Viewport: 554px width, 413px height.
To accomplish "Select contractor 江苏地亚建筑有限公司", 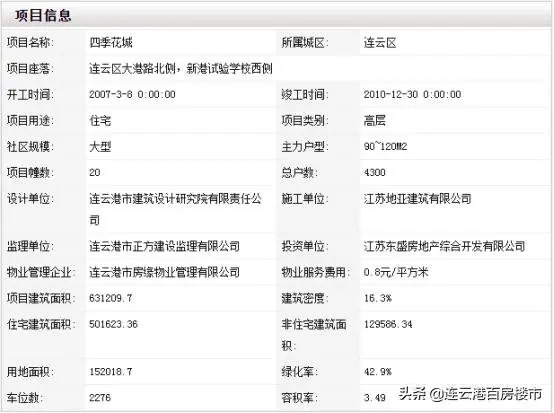I will tap(418, 199).
